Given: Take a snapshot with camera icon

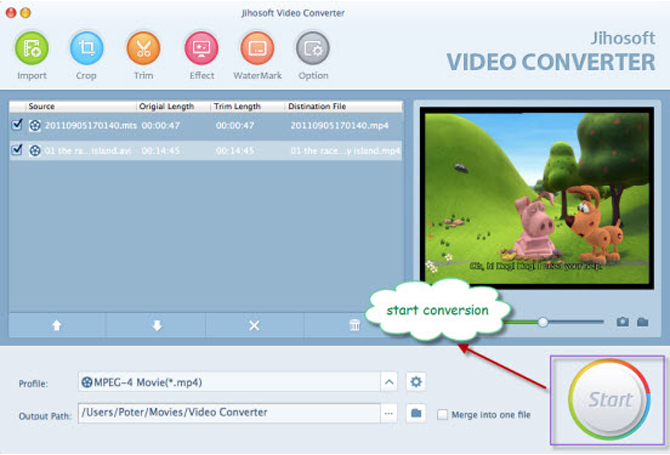Looking at the screenshot, I should pyautogui.click(x=622, y=322).
